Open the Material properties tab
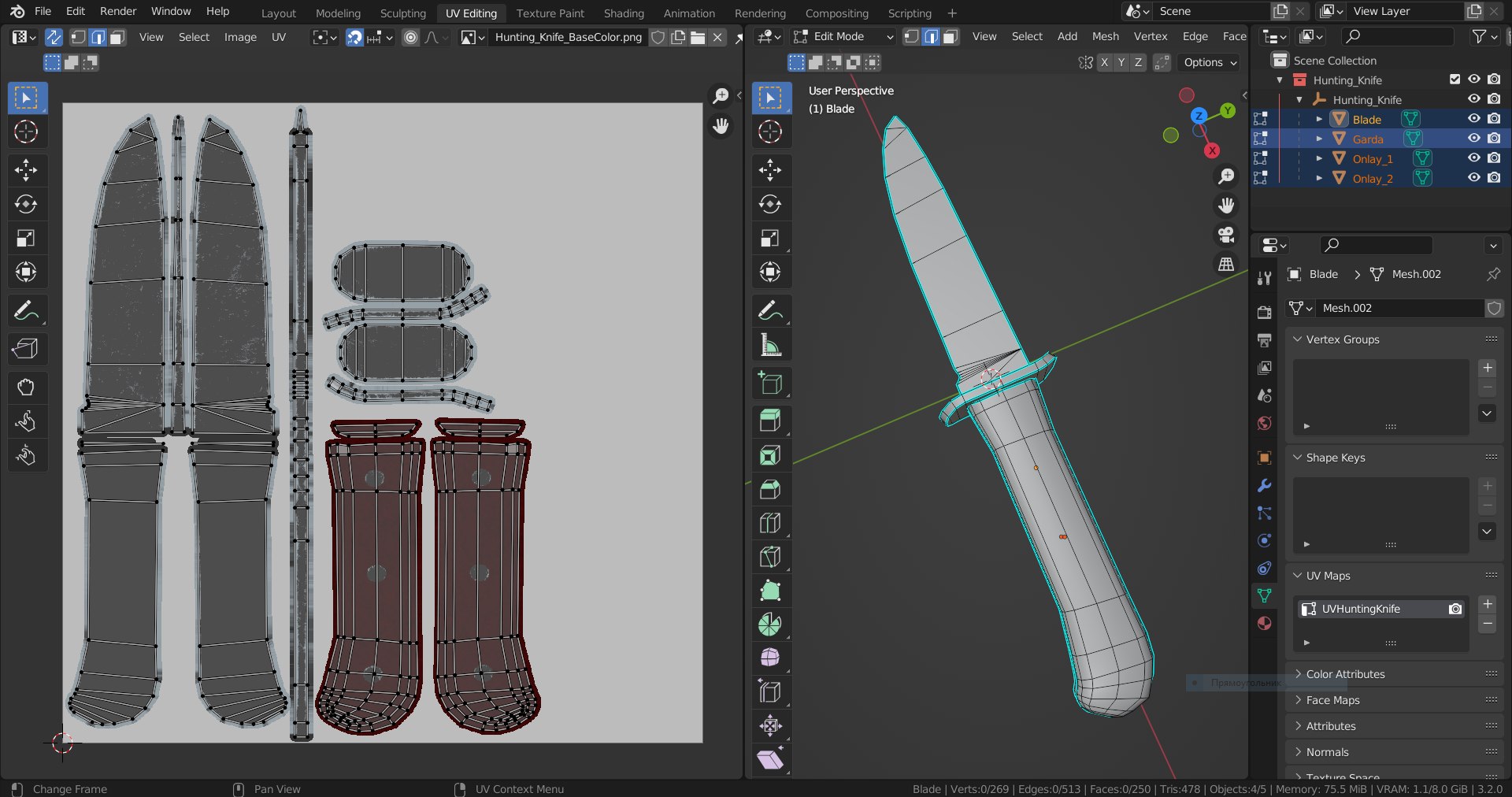 pyautogui.click(x=1265, y=624)
